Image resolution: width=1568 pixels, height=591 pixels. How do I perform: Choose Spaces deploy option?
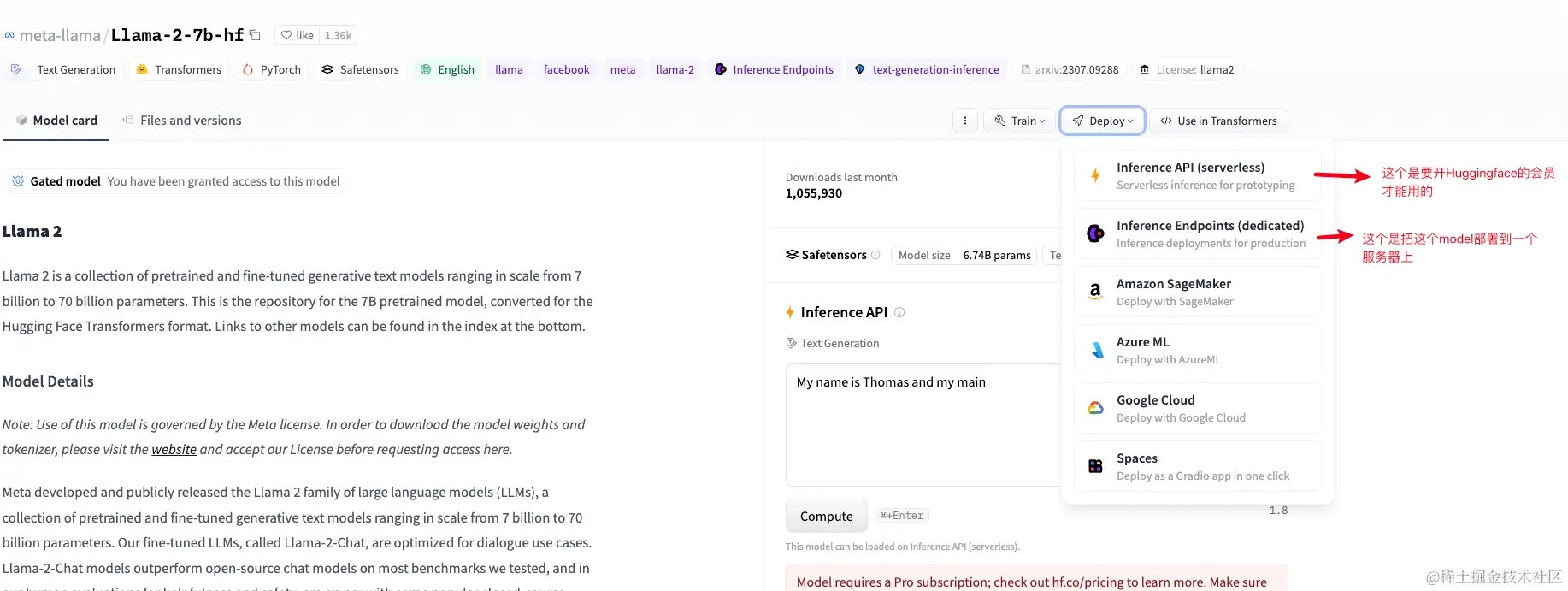(x=1198, y=466)
